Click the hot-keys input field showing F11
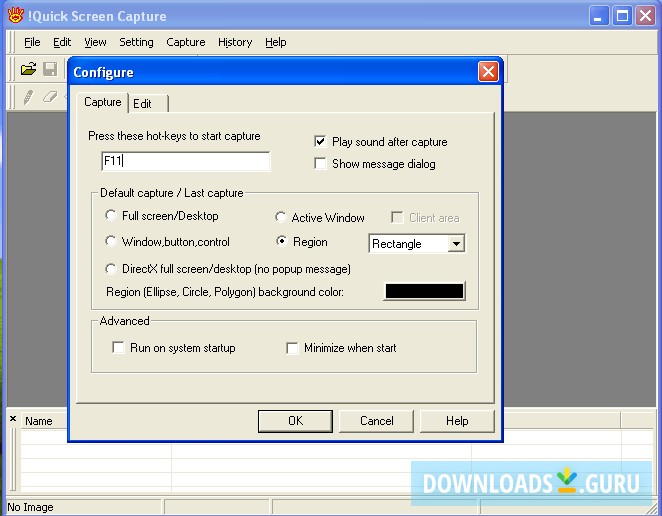 pos(185,161)
